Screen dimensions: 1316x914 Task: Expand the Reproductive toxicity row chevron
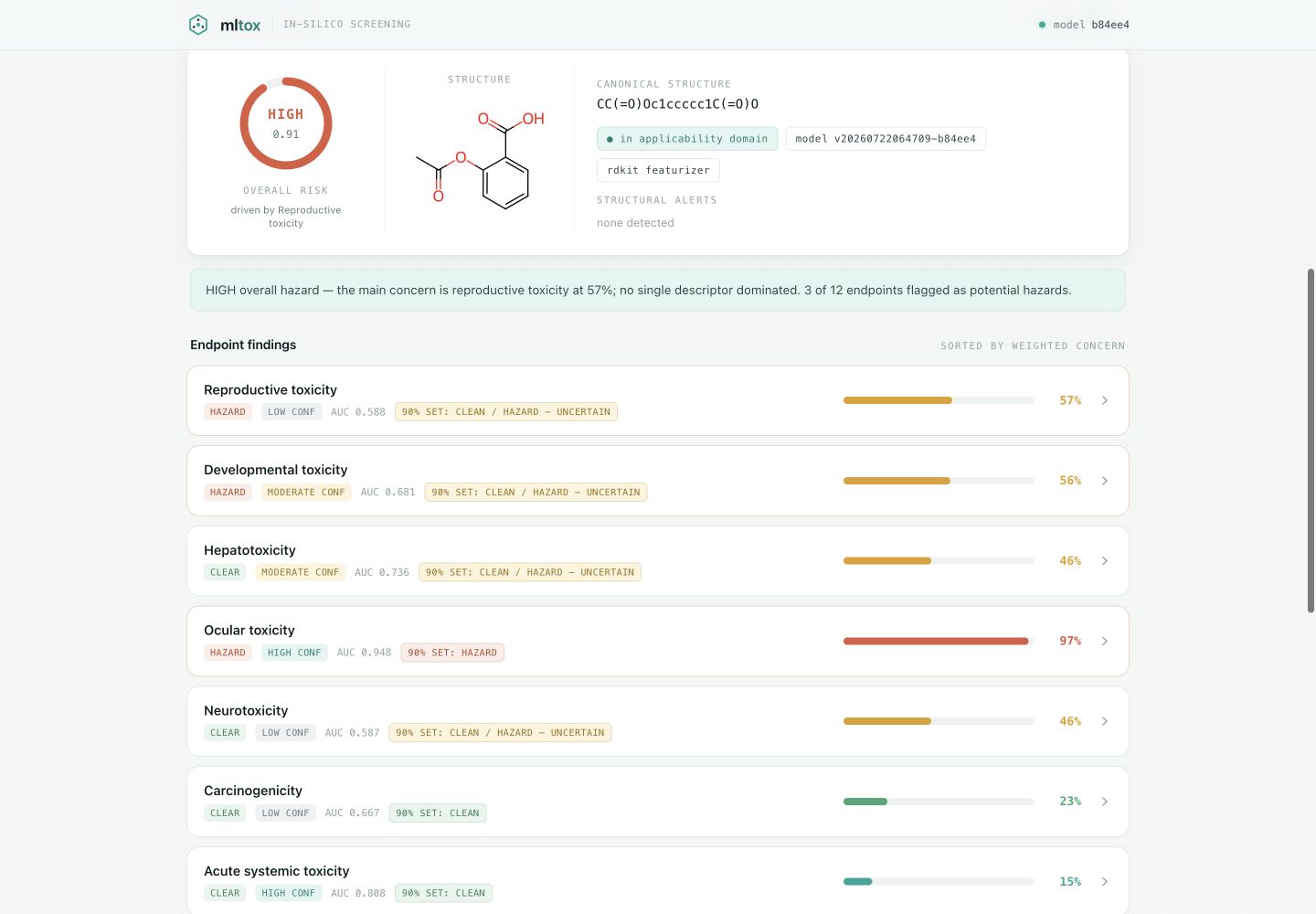tap(1105, 400)
